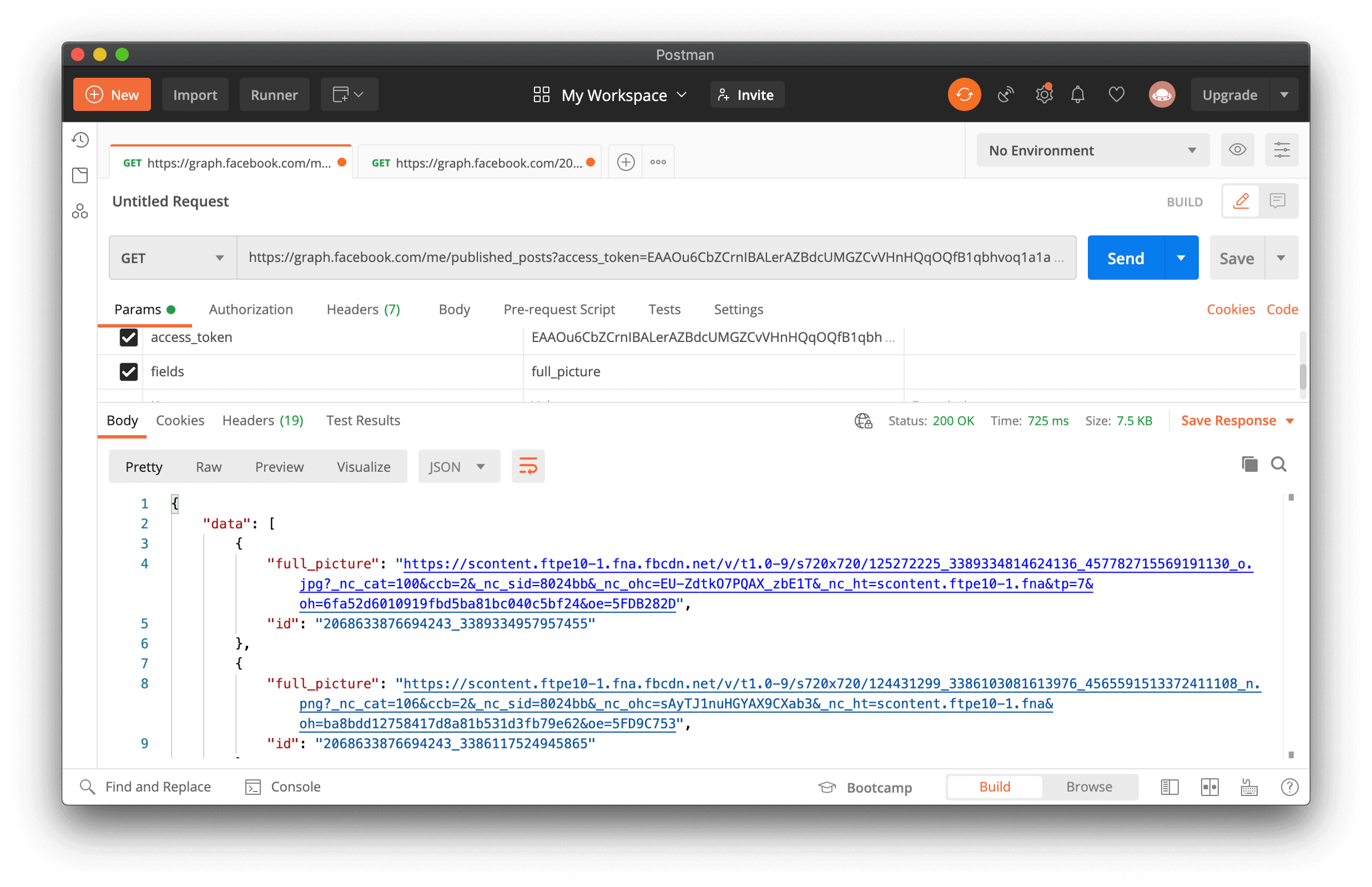Open the Console in the status bar
1372x887 pixels.
[283, 787]
